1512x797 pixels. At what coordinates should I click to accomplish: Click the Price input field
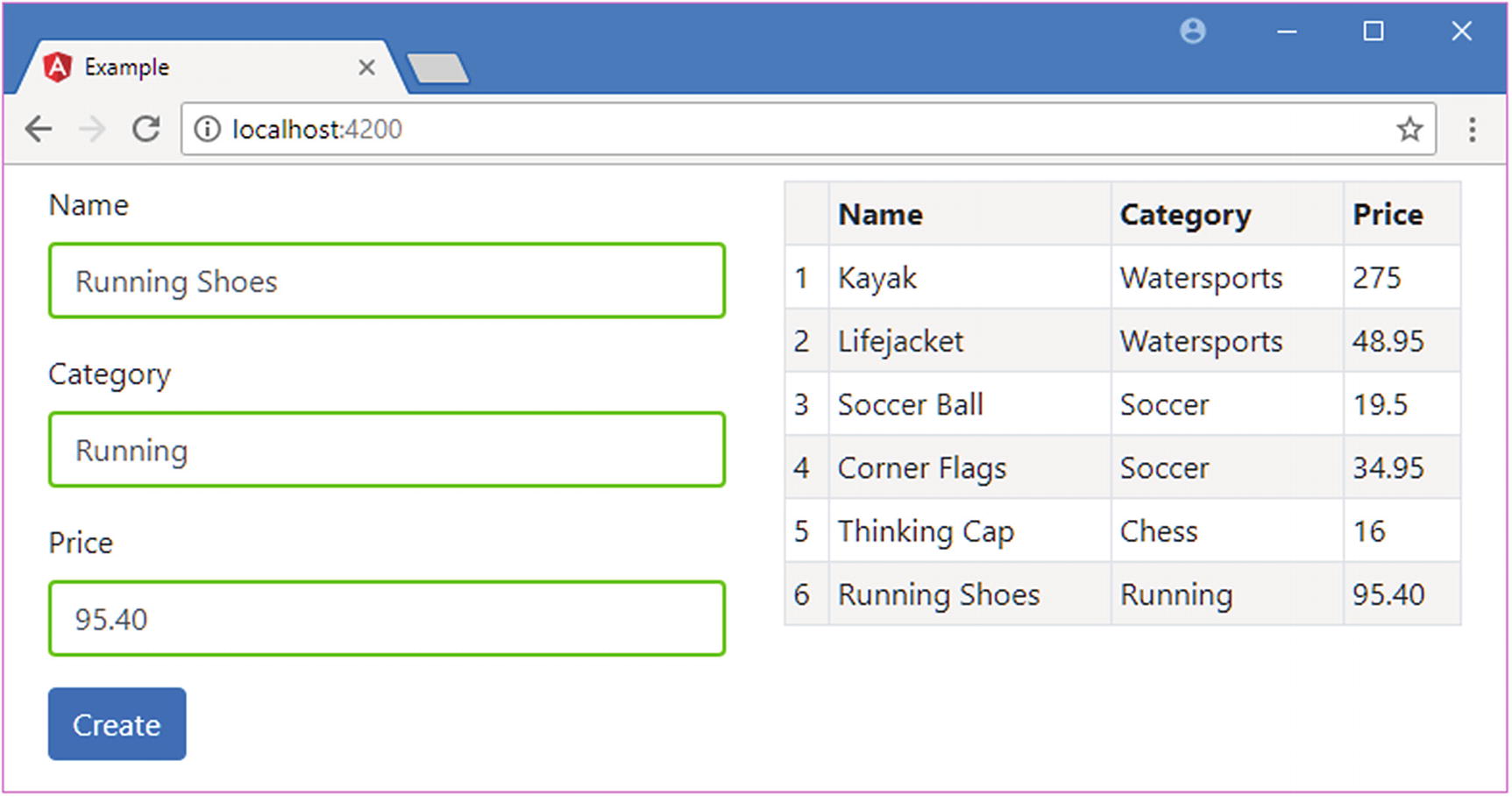point(387,619)
